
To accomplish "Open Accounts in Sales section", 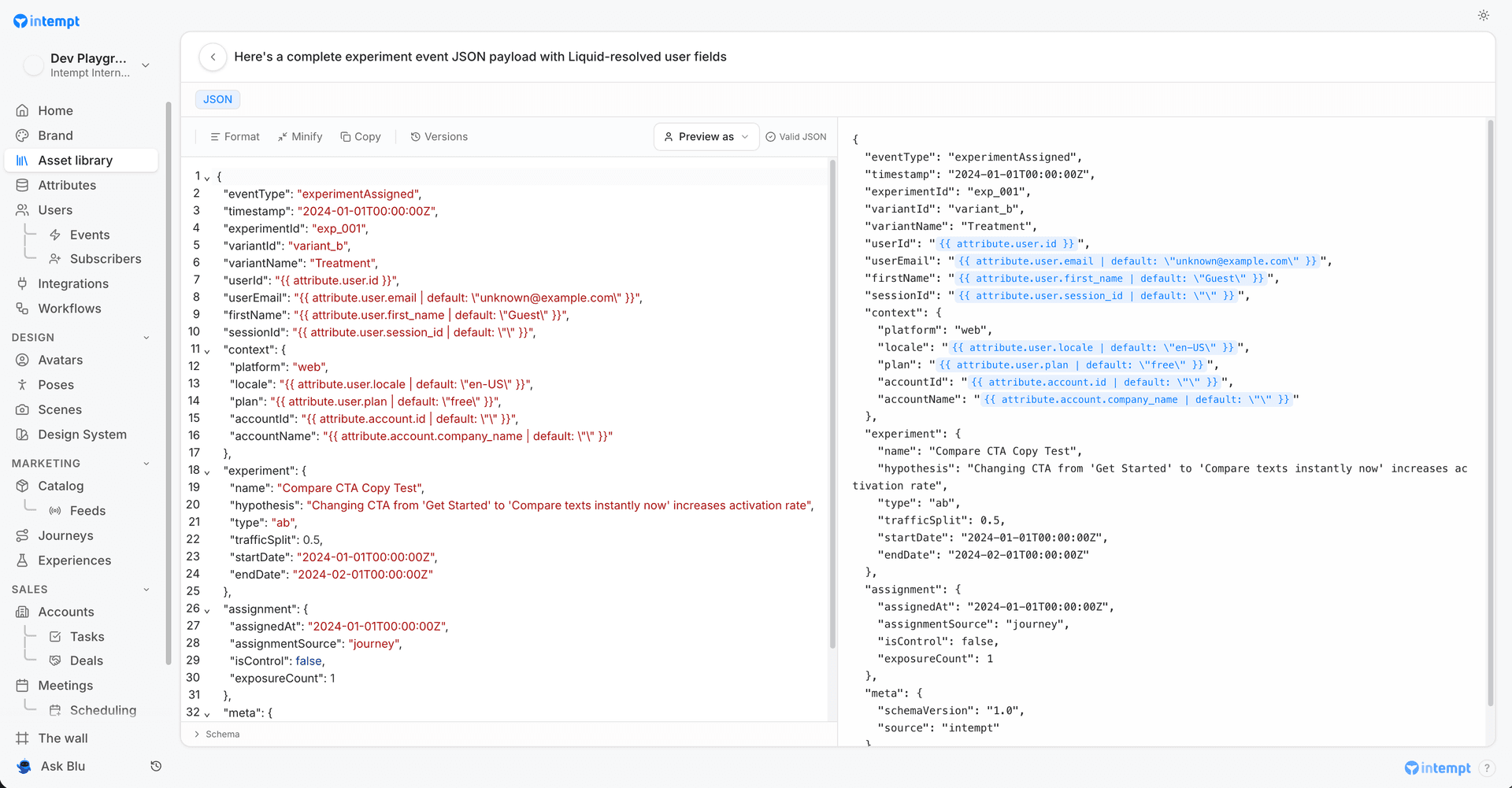I will [81, 612].
